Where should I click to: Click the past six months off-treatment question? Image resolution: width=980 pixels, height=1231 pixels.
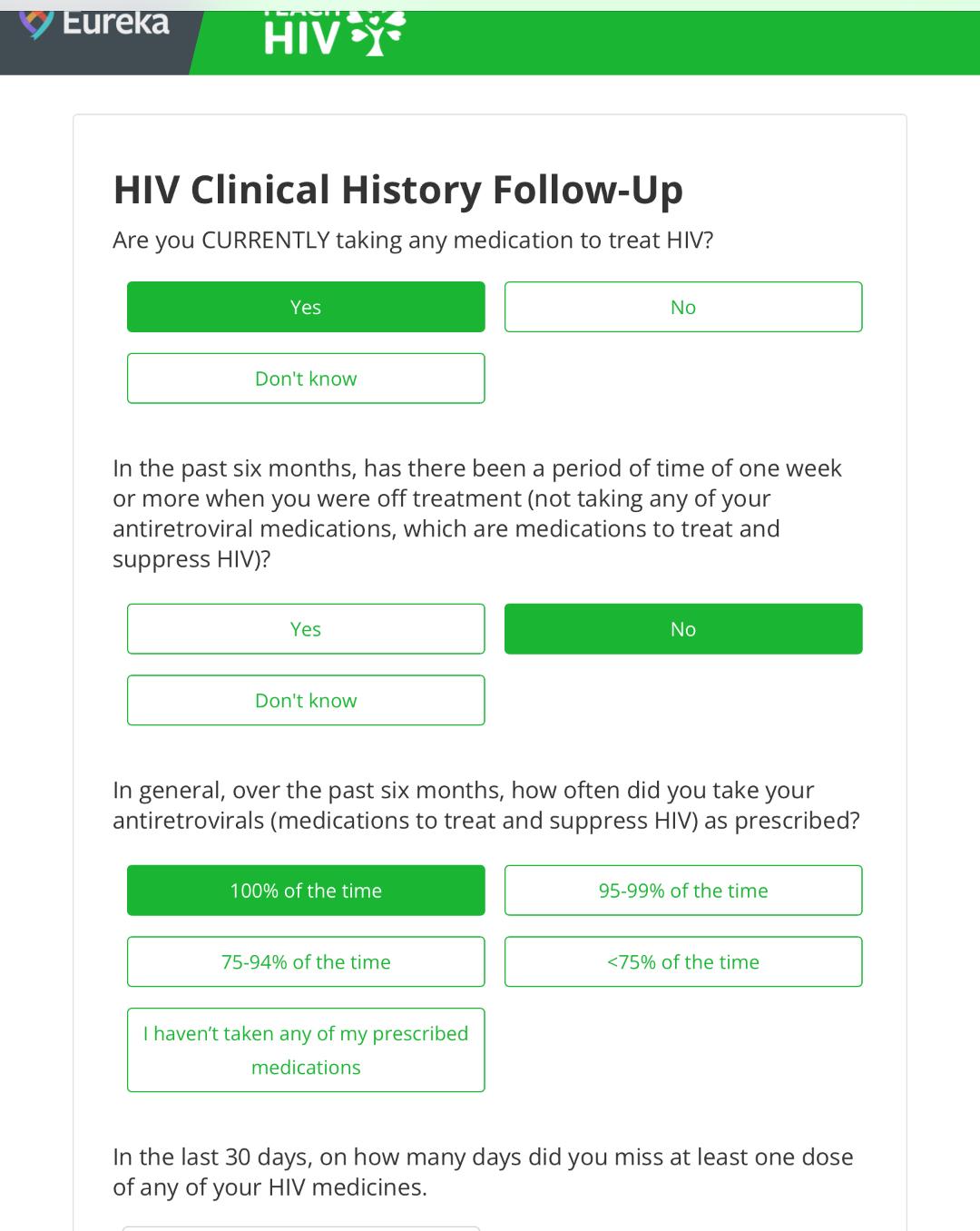point(476,514)
